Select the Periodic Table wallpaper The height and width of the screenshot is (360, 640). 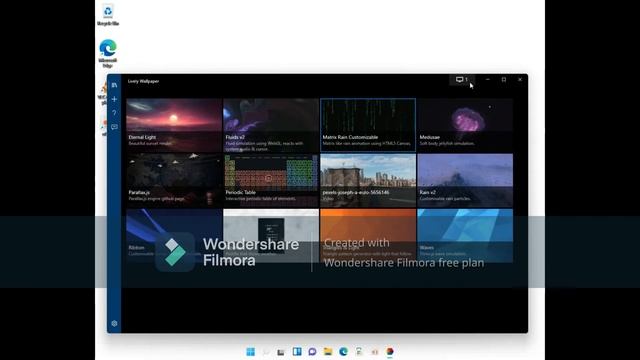tap(271, 180)
